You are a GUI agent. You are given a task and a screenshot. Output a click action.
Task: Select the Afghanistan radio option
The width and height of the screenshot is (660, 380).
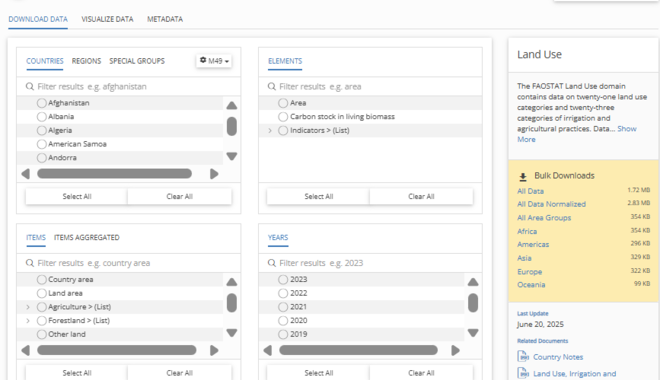click(41, 103)
